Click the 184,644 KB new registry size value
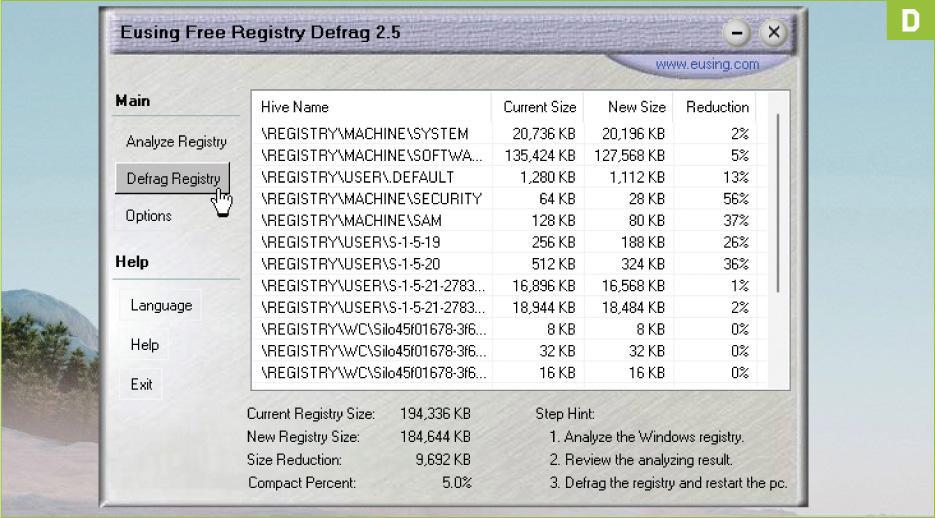 (435, 436)
